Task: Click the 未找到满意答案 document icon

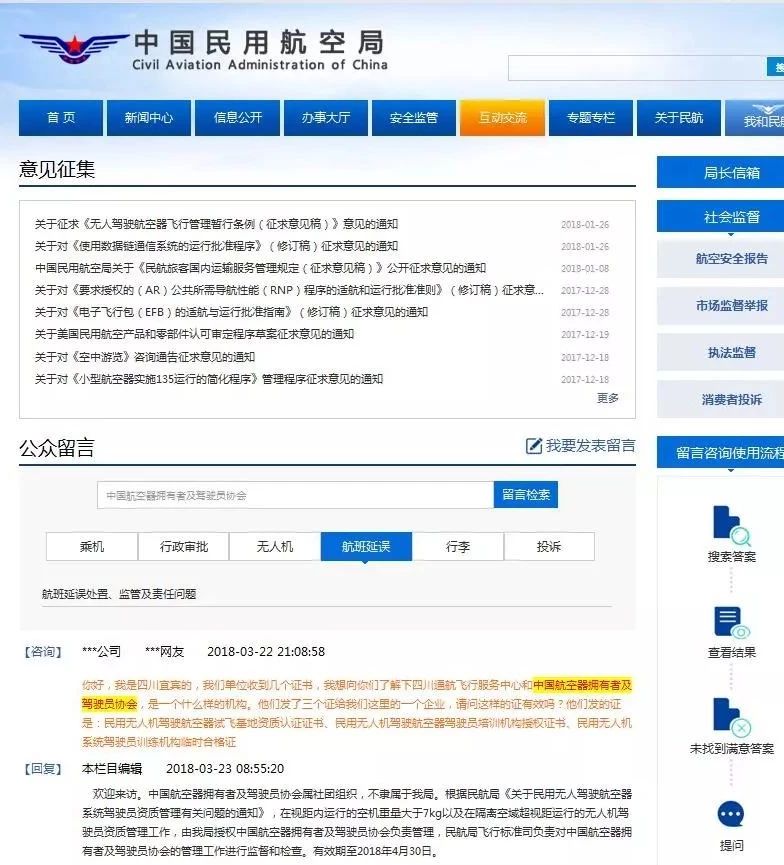Action: tap(732, 717)
